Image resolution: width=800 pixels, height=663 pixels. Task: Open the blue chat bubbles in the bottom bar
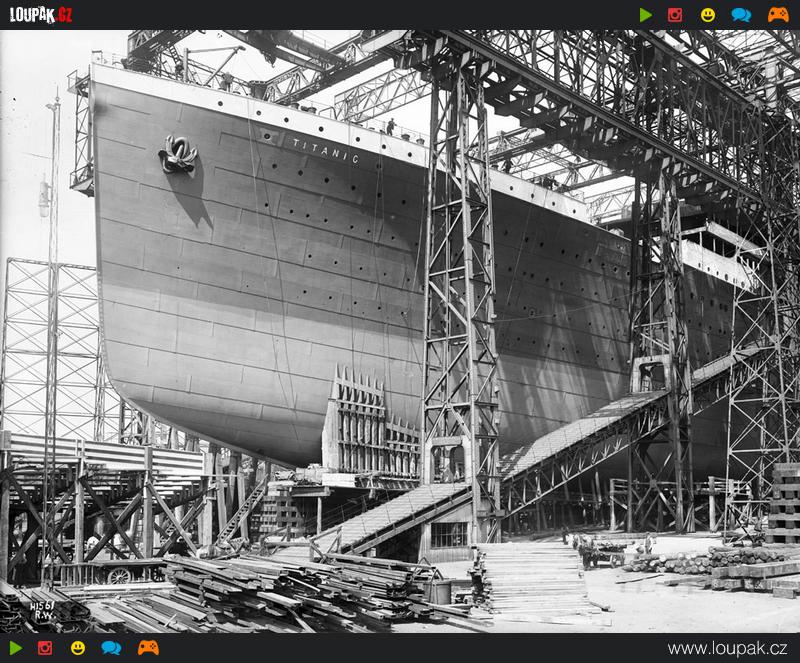pos(111,648)
